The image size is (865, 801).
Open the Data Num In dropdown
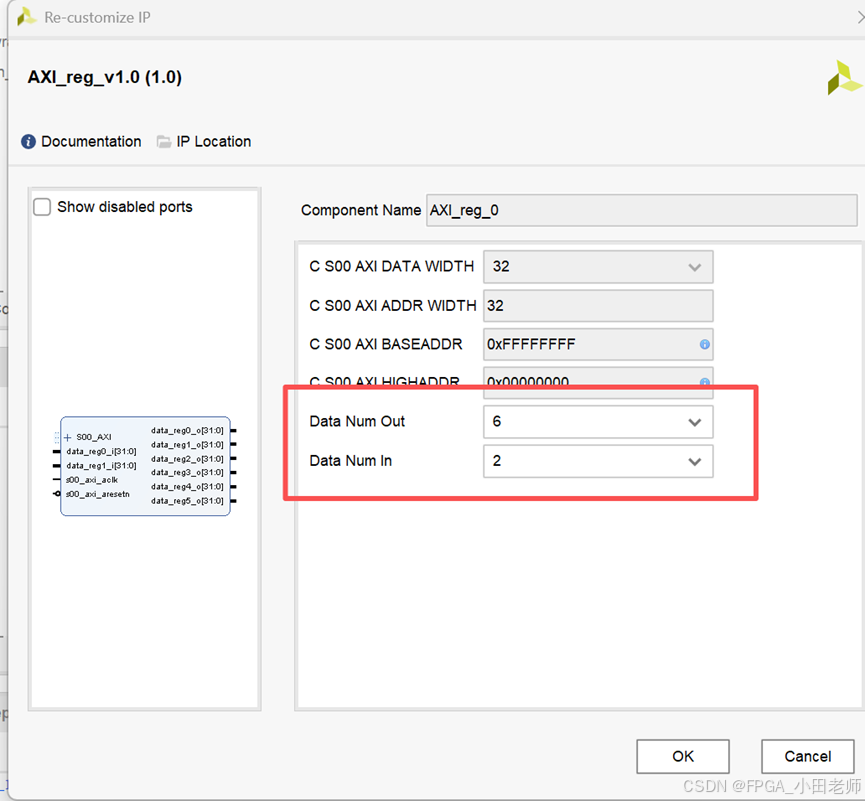coord(694,461)
